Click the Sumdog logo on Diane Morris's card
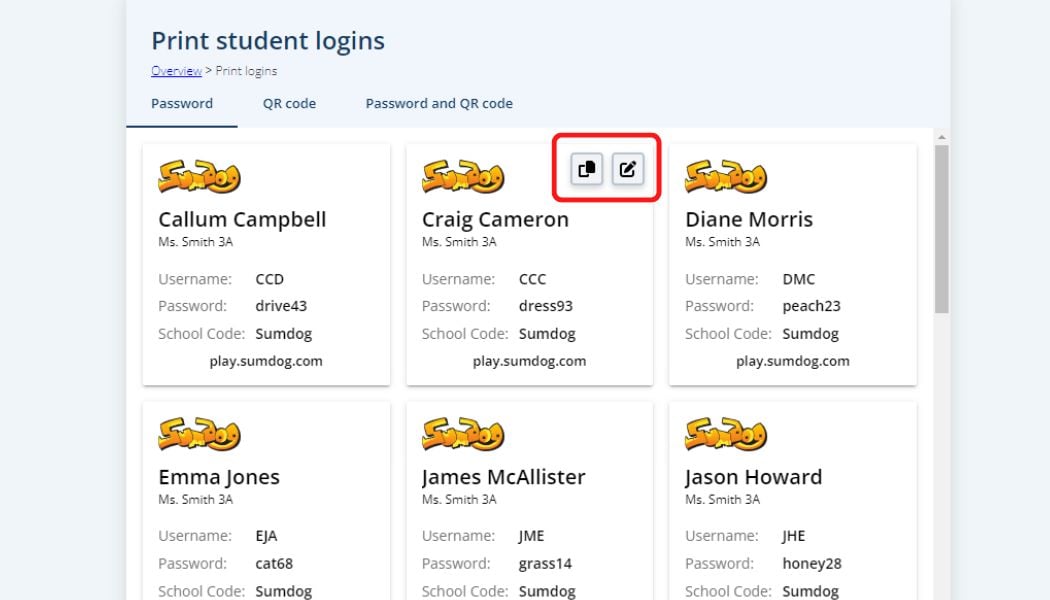Screen dimensions: 1050x600 pos(723,175)
